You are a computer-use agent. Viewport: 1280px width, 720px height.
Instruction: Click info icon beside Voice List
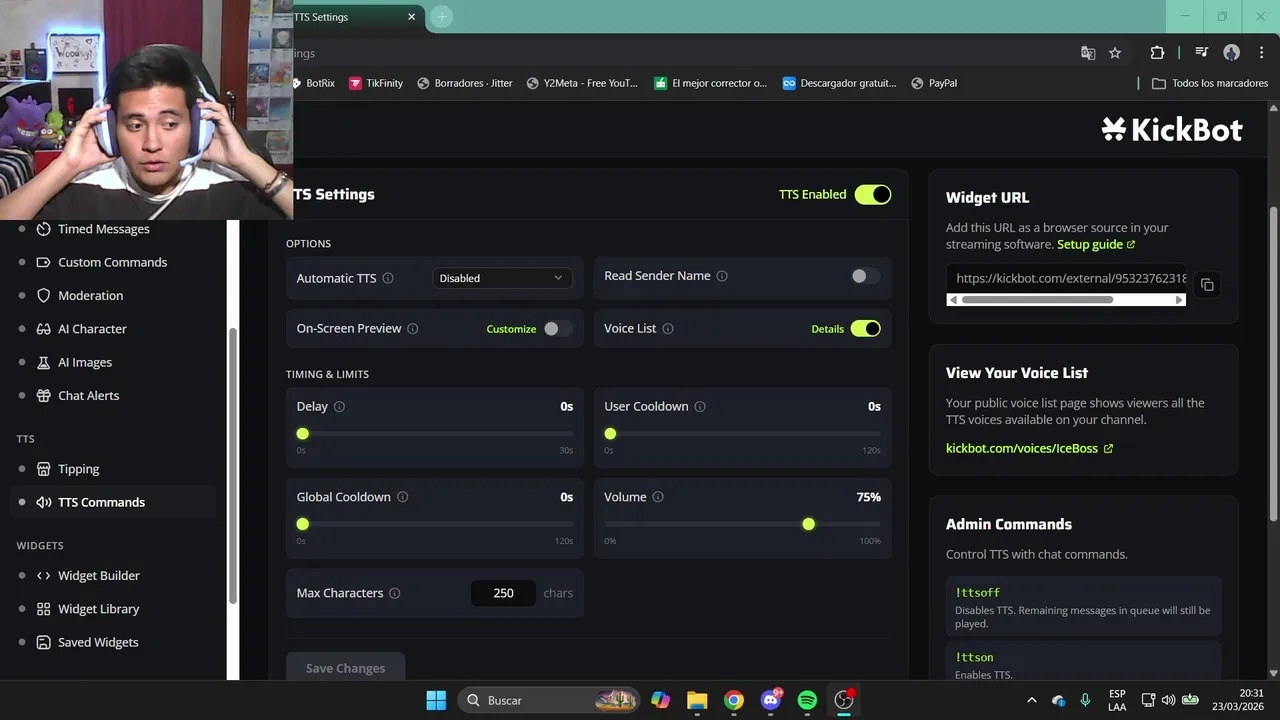[668, 329]
